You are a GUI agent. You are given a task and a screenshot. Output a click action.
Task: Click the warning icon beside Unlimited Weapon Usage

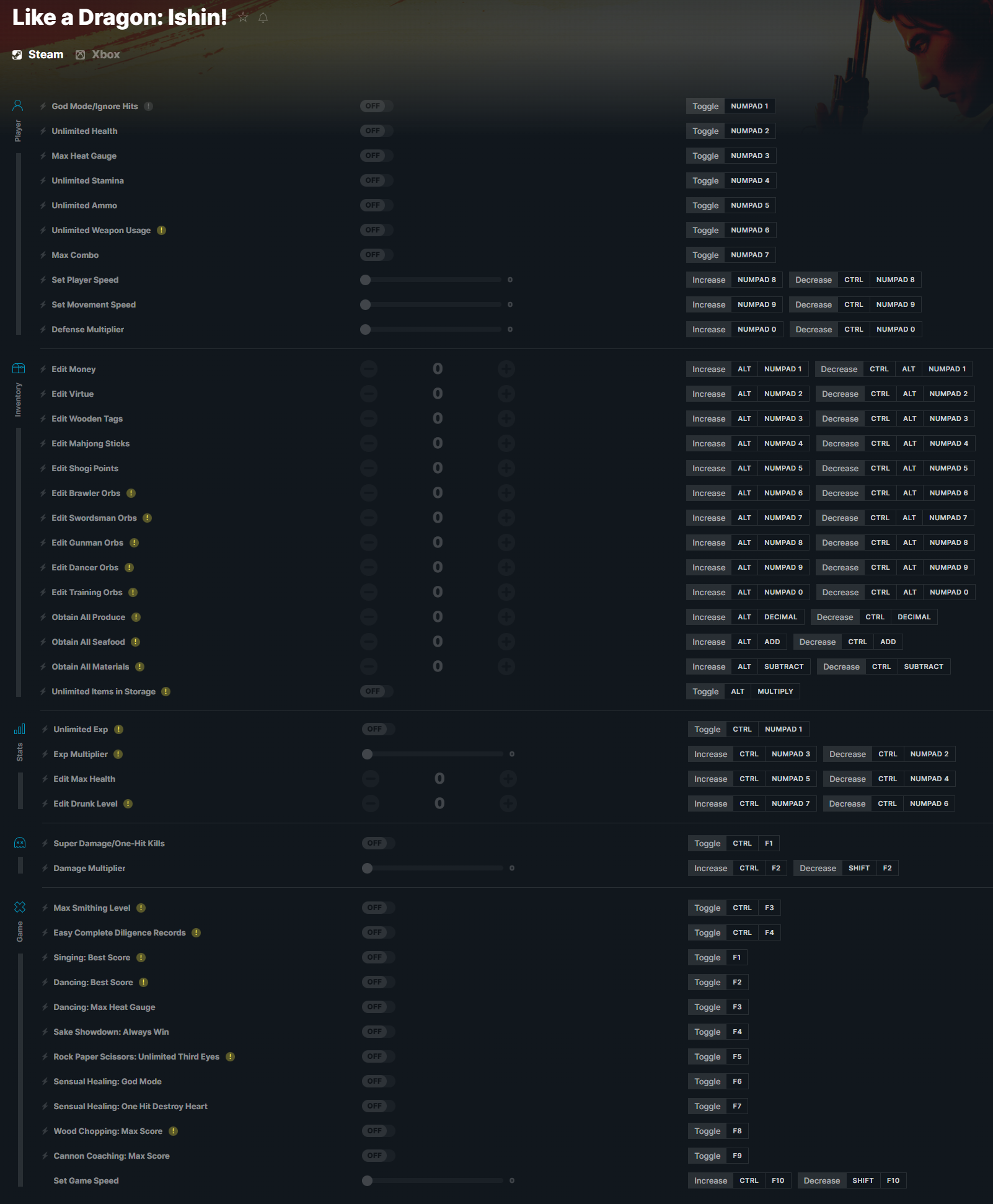point(161,230)
